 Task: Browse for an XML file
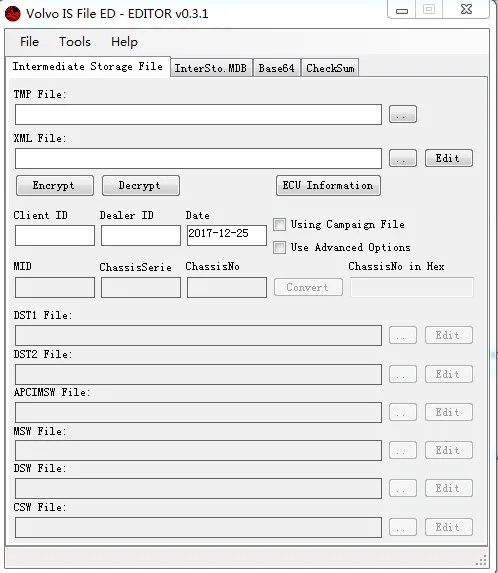pyautogui.click(x=403, y=158)
